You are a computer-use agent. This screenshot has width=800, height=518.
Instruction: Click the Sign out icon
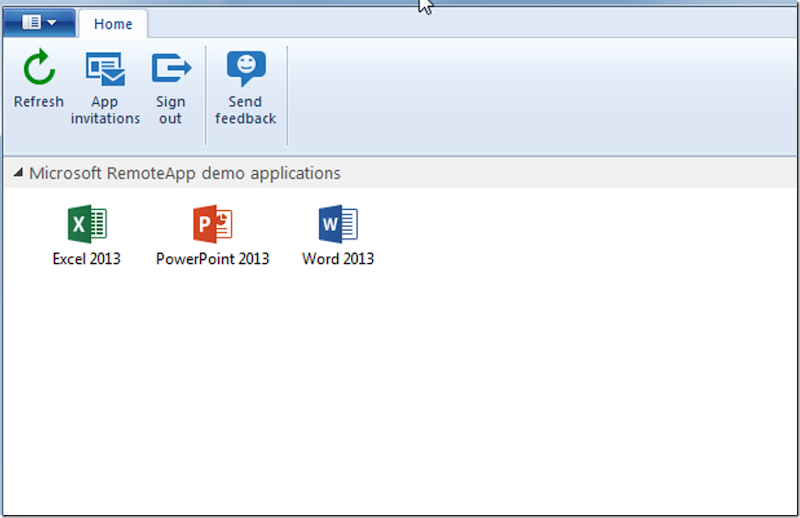point(171,68)
